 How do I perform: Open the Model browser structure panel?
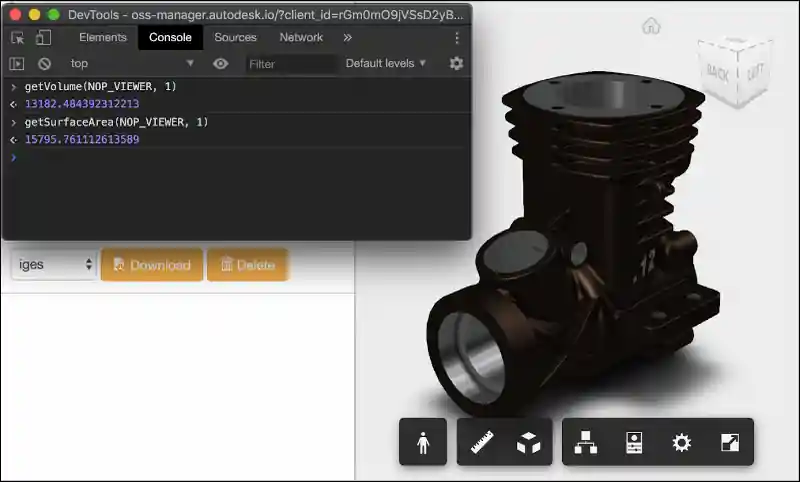click(586, 442)
